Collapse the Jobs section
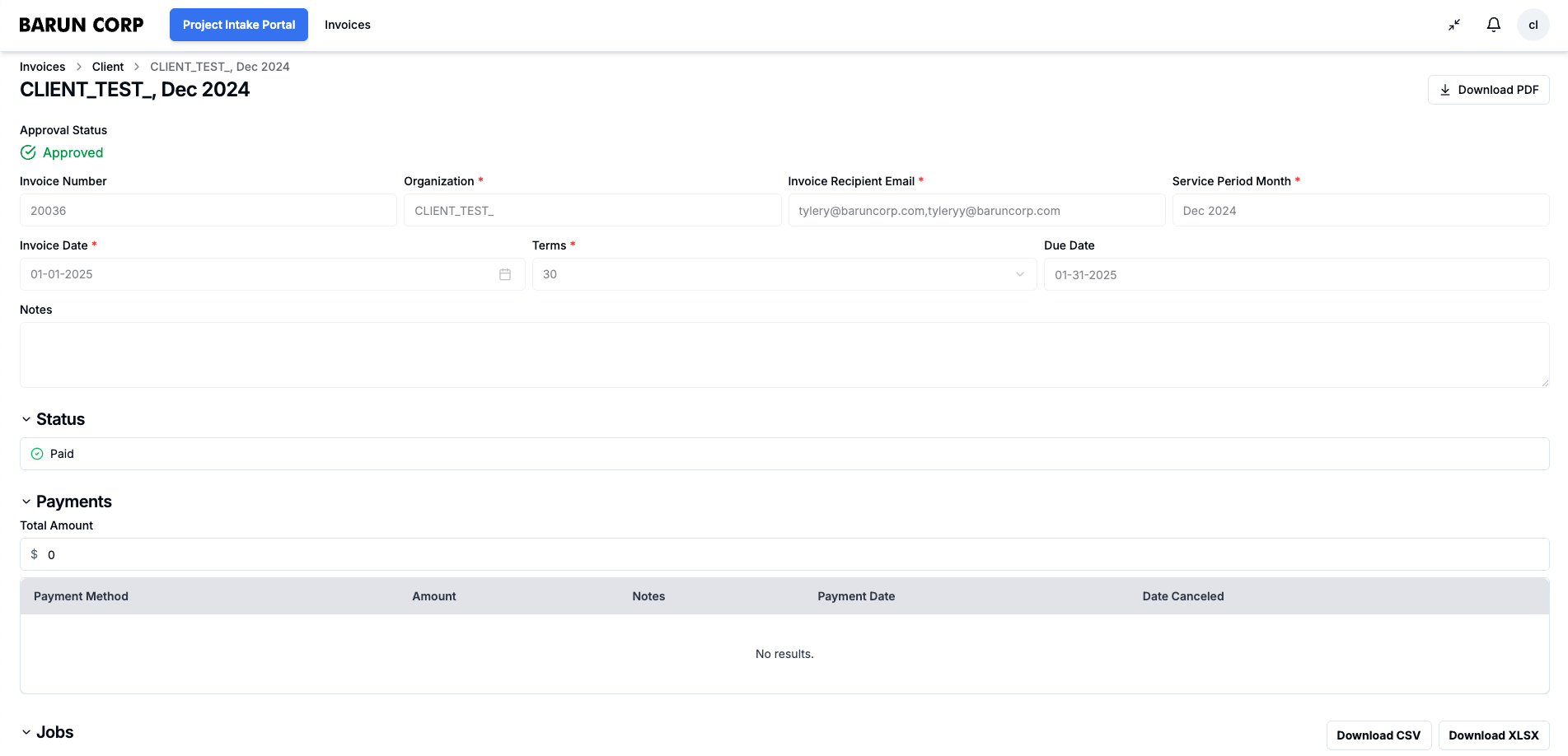This screenshot has width=1568, height=756. tap(26, 732)
